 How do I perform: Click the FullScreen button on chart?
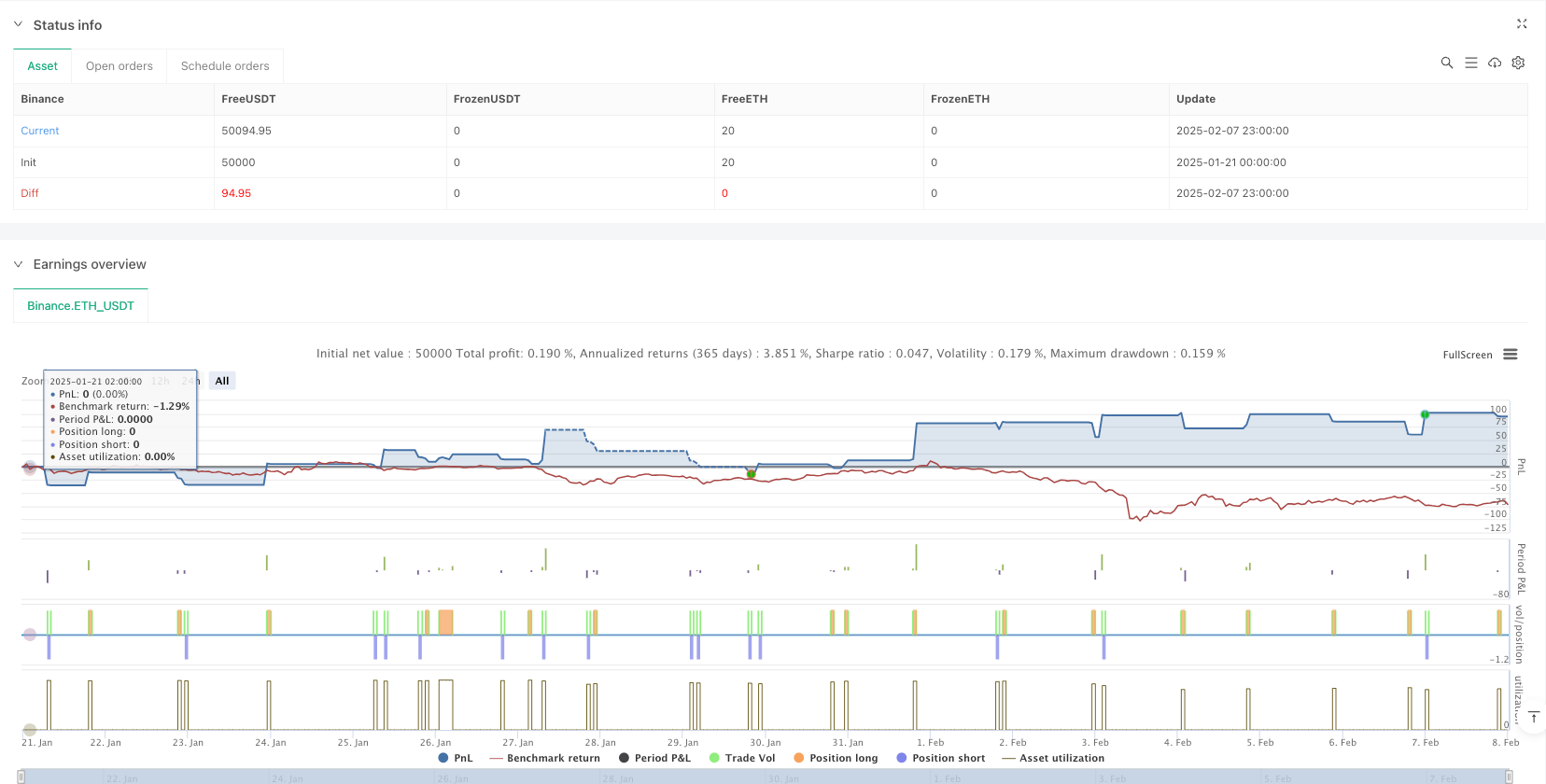click(x=1467, y=355)
